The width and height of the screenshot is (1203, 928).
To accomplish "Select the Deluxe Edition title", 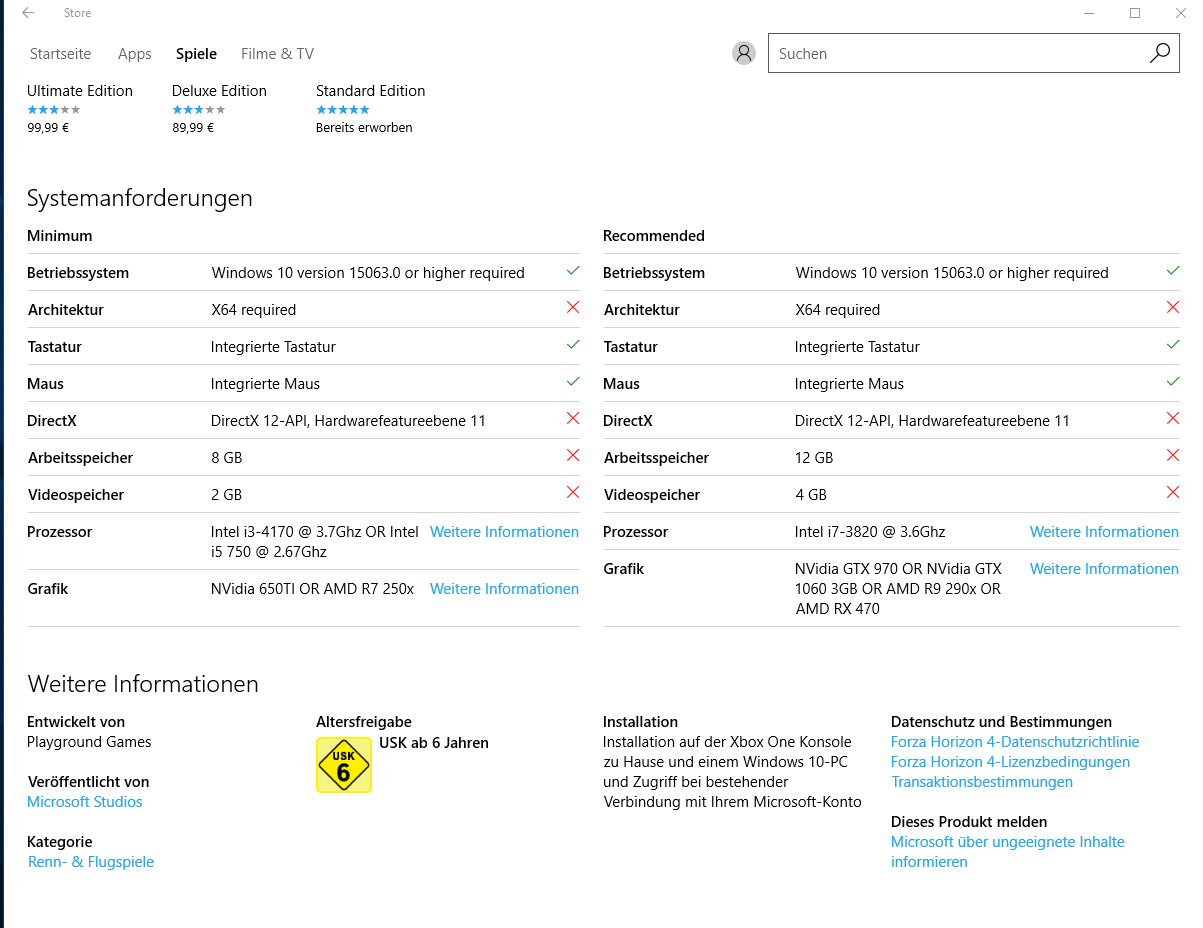I will pos(219,91).
